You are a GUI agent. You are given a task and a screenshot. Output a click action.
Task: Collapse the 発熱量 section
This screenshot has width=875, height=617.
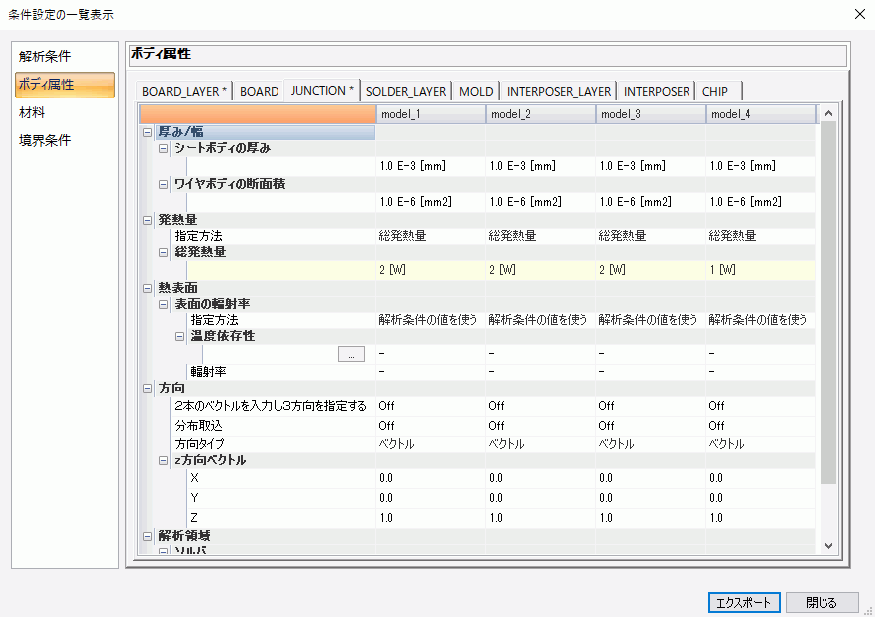point(148,218)
